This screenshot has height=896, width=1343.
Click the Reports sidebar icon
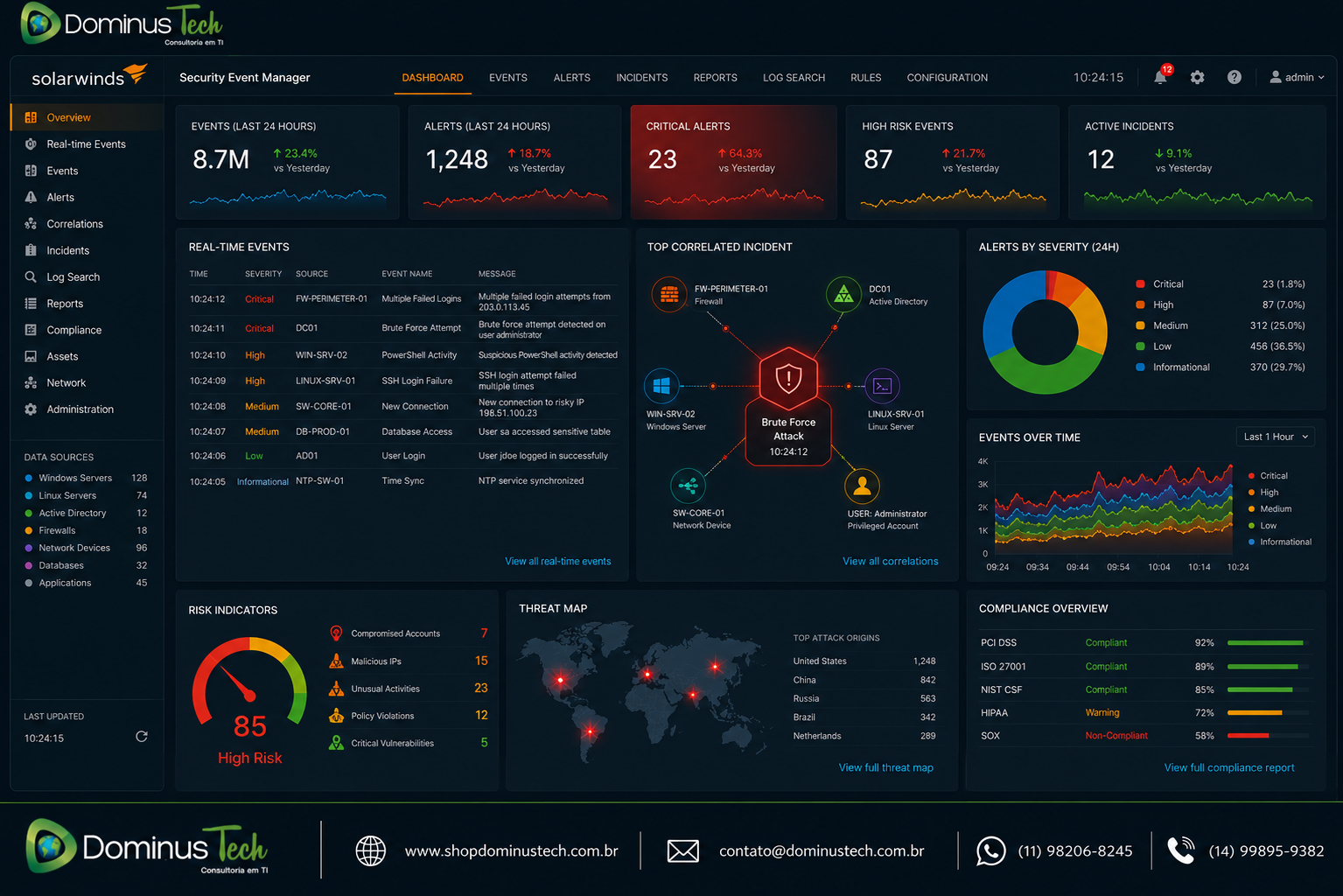click(x=31, y=304)
